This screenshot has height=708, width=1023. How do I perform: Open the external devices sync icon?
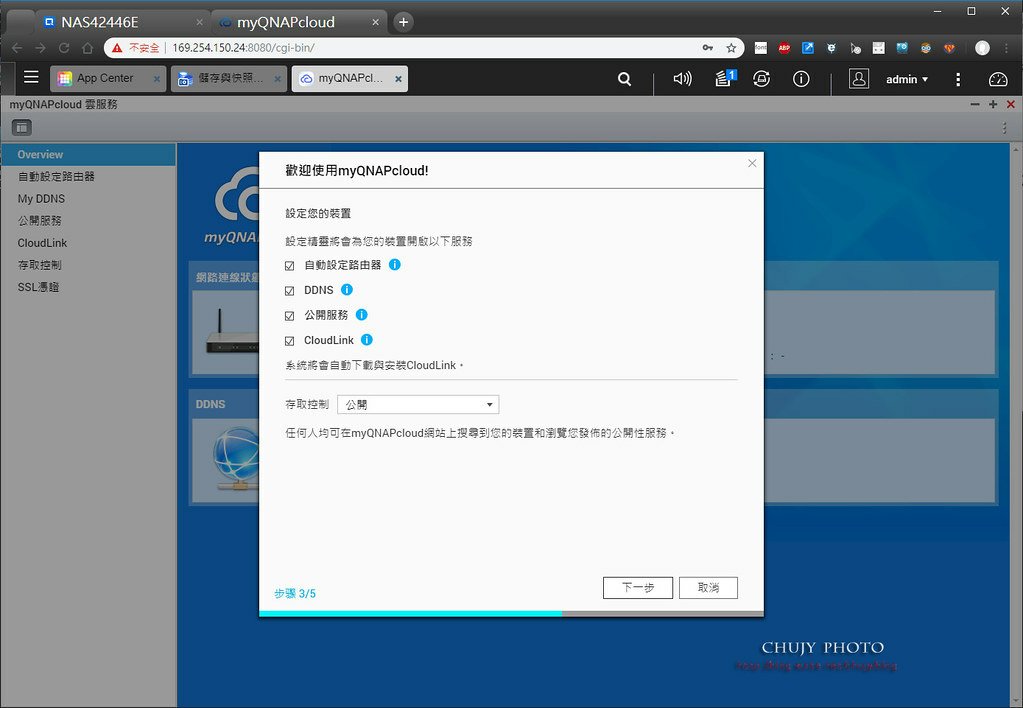[761, 79]
